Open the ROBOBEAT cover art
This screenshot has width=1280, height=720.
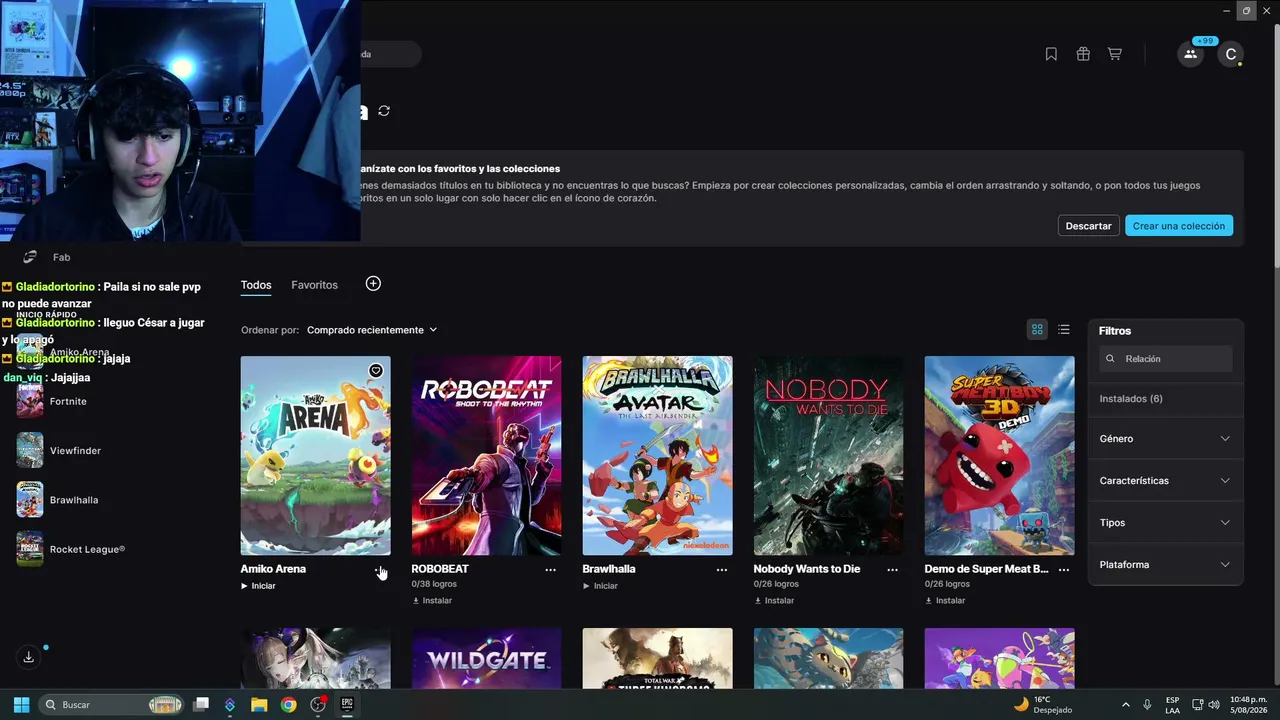487,456
